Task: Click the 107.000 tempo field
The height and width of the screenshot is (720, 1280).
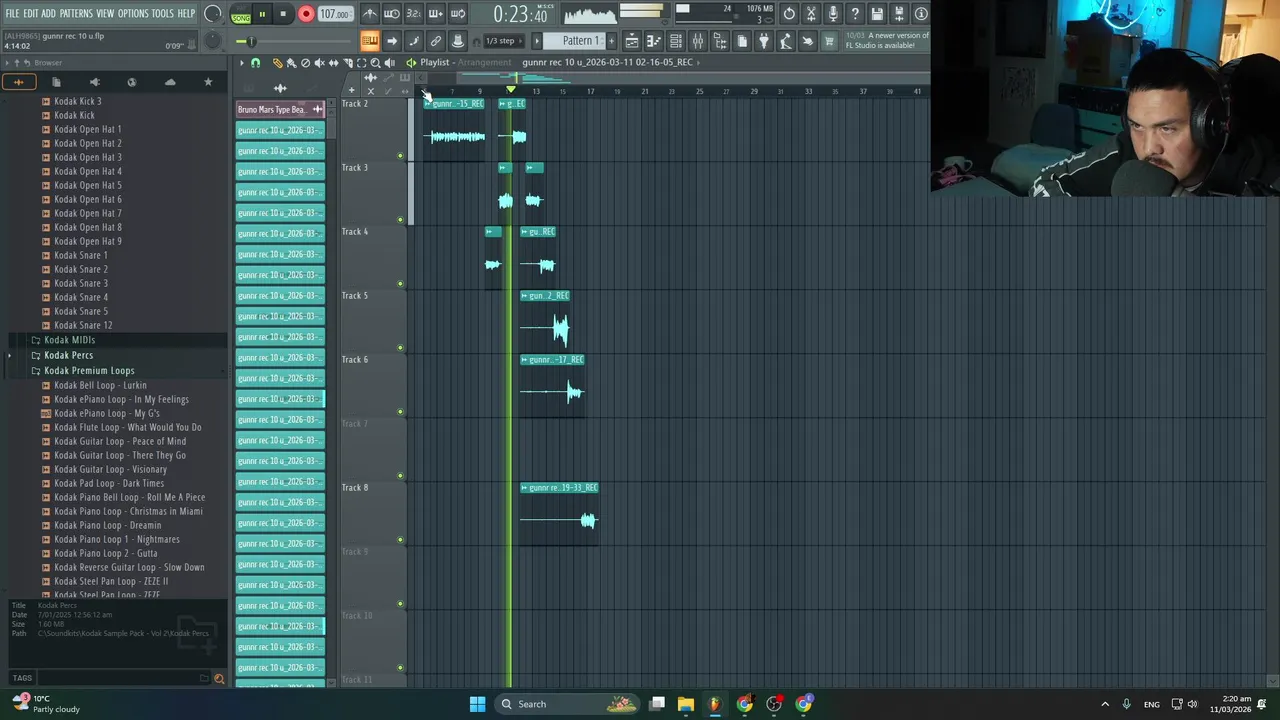Action: 334,14
